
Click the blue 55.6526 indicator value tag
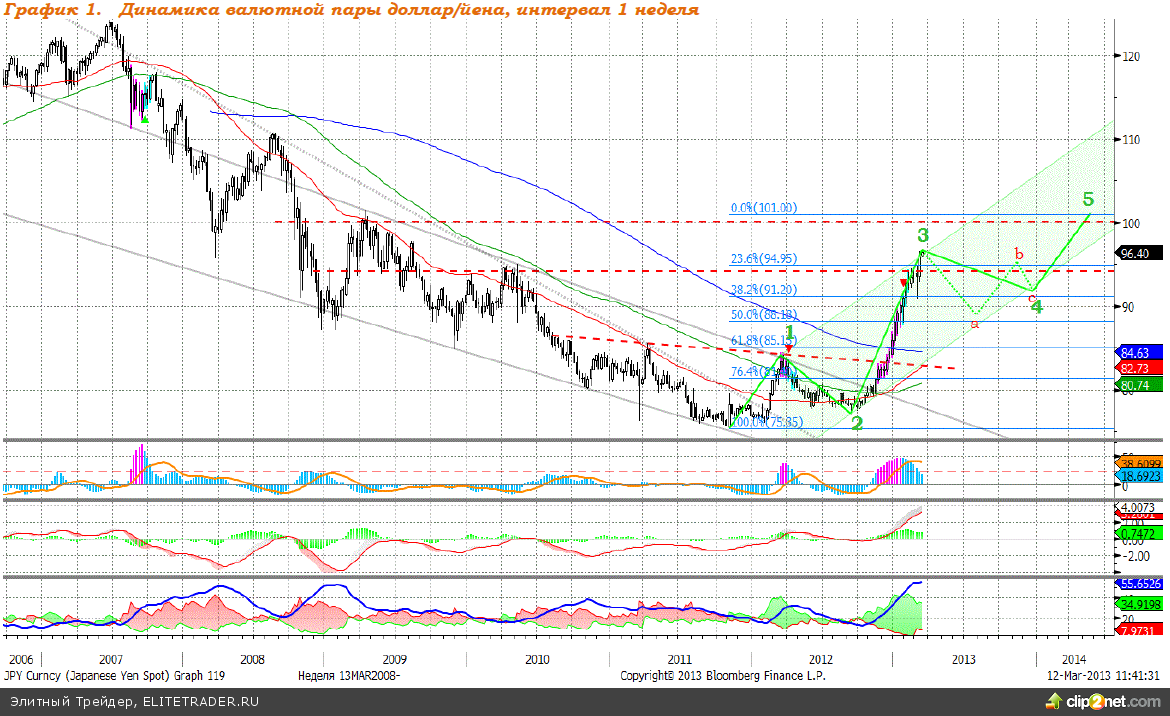tap(1141, 583)
